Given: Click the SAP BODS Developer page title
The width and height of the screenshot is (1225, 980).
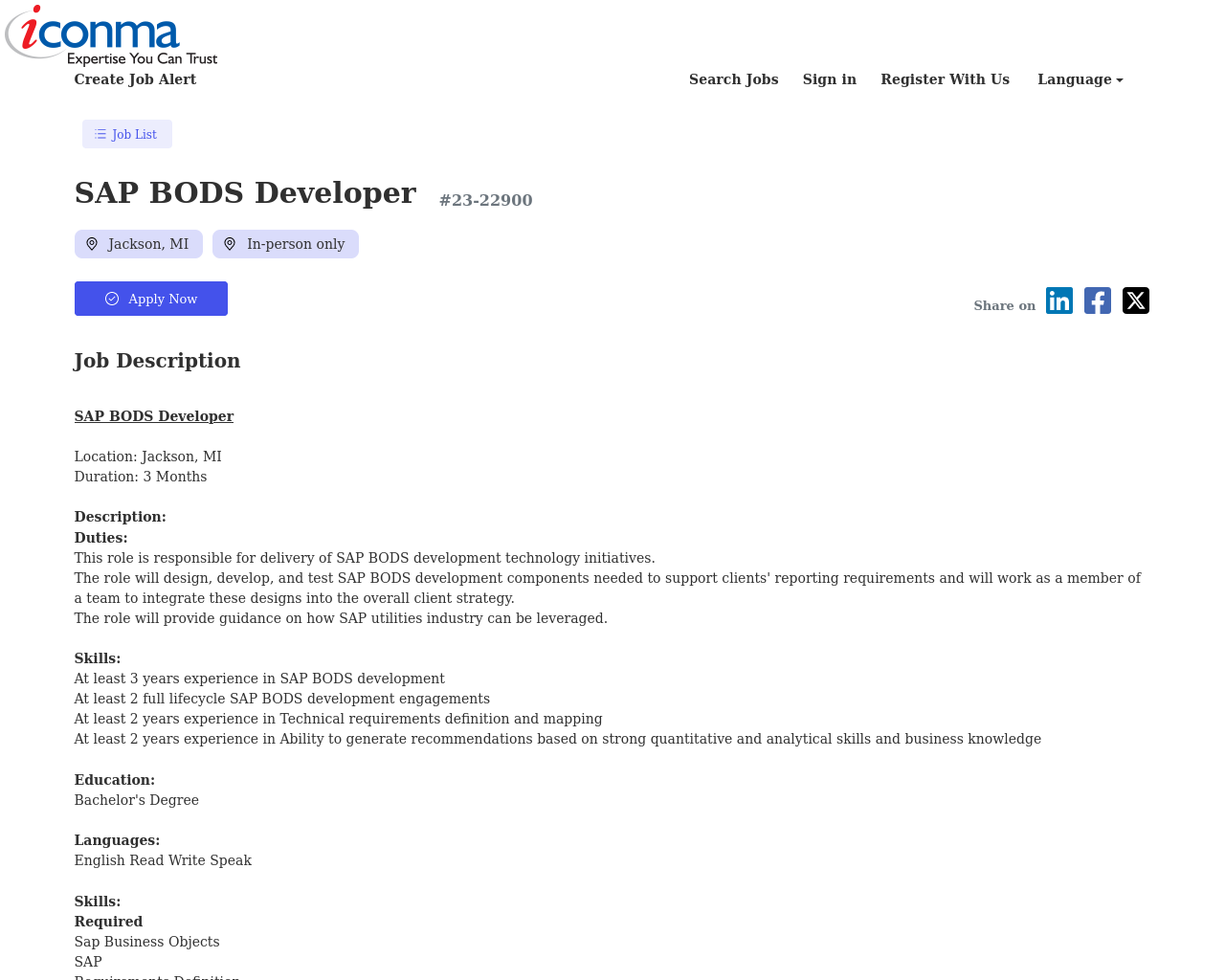Looking at the screenshot, I should (245, 192).
